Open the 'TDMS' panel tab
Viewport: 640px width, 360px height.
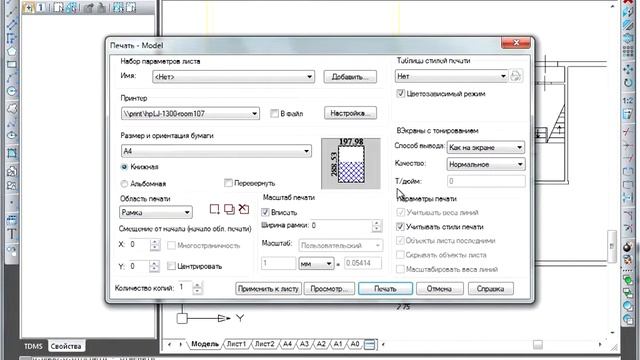33,346
